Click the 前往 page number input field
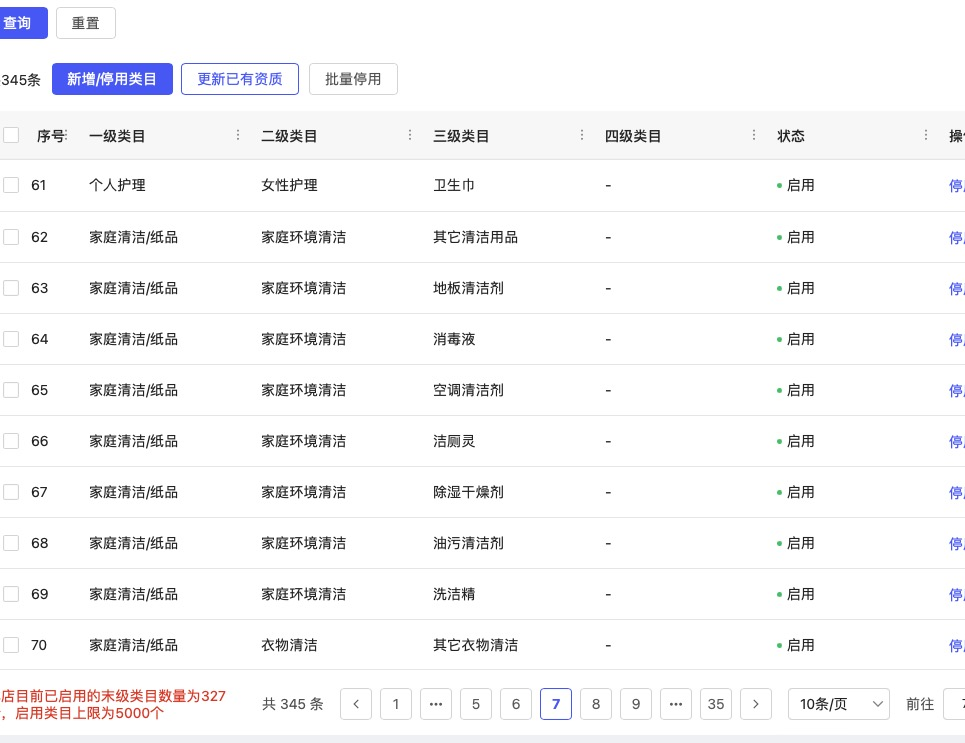 pos(954,704)
